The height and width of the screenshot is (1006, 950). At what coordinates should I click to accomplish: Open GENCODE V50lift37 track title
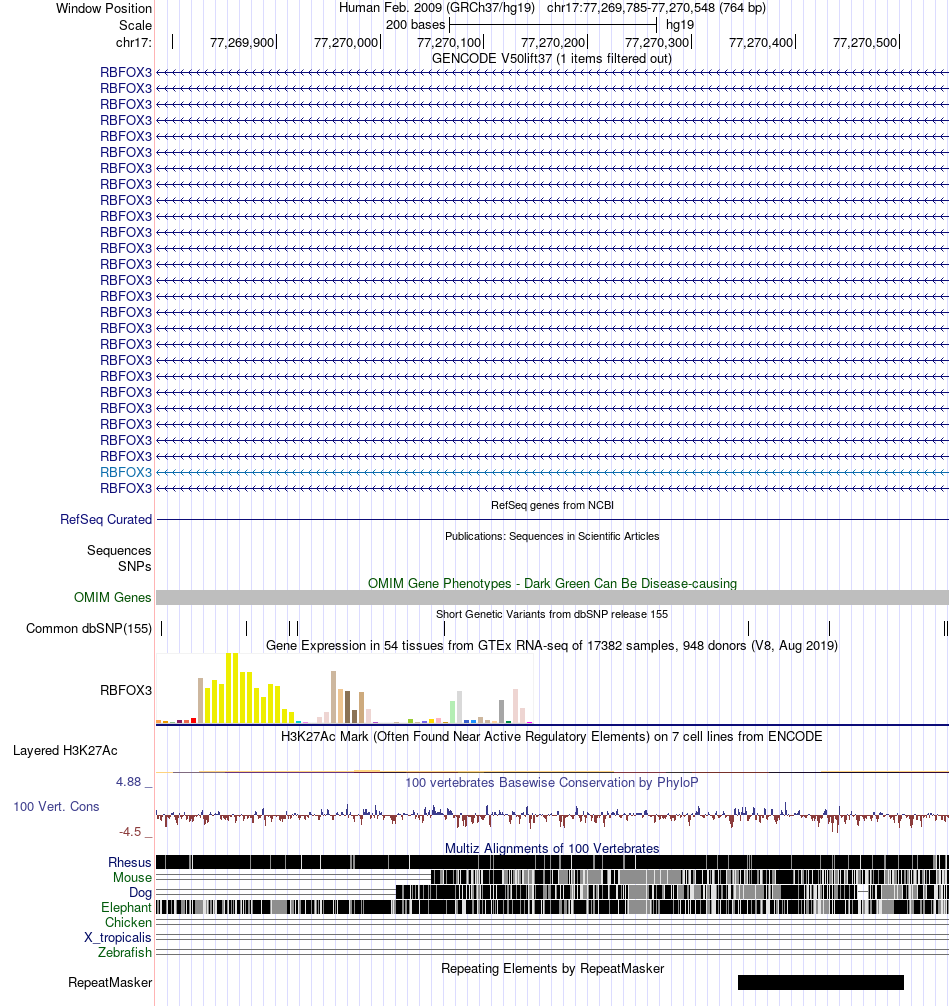(x=552, y=58)
